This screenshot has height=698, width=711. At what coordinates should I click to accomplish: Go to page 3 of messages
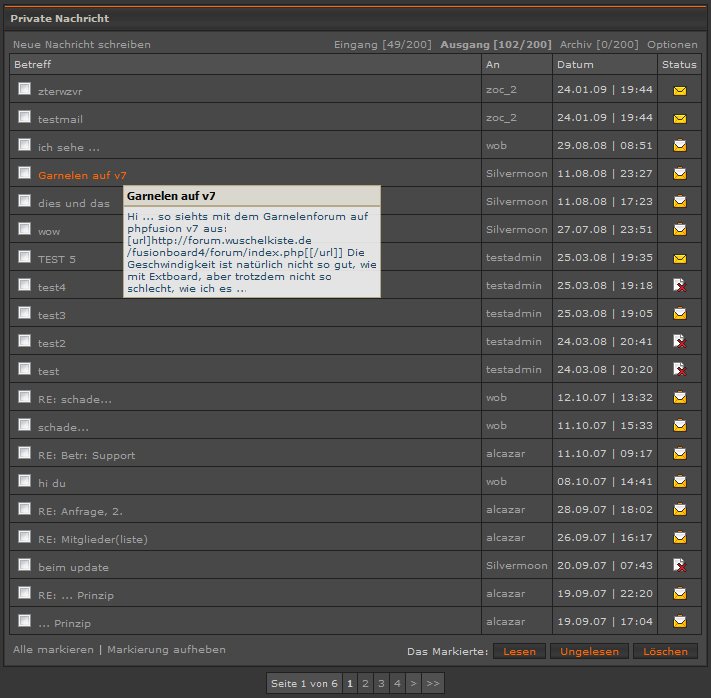click(381, 684)
